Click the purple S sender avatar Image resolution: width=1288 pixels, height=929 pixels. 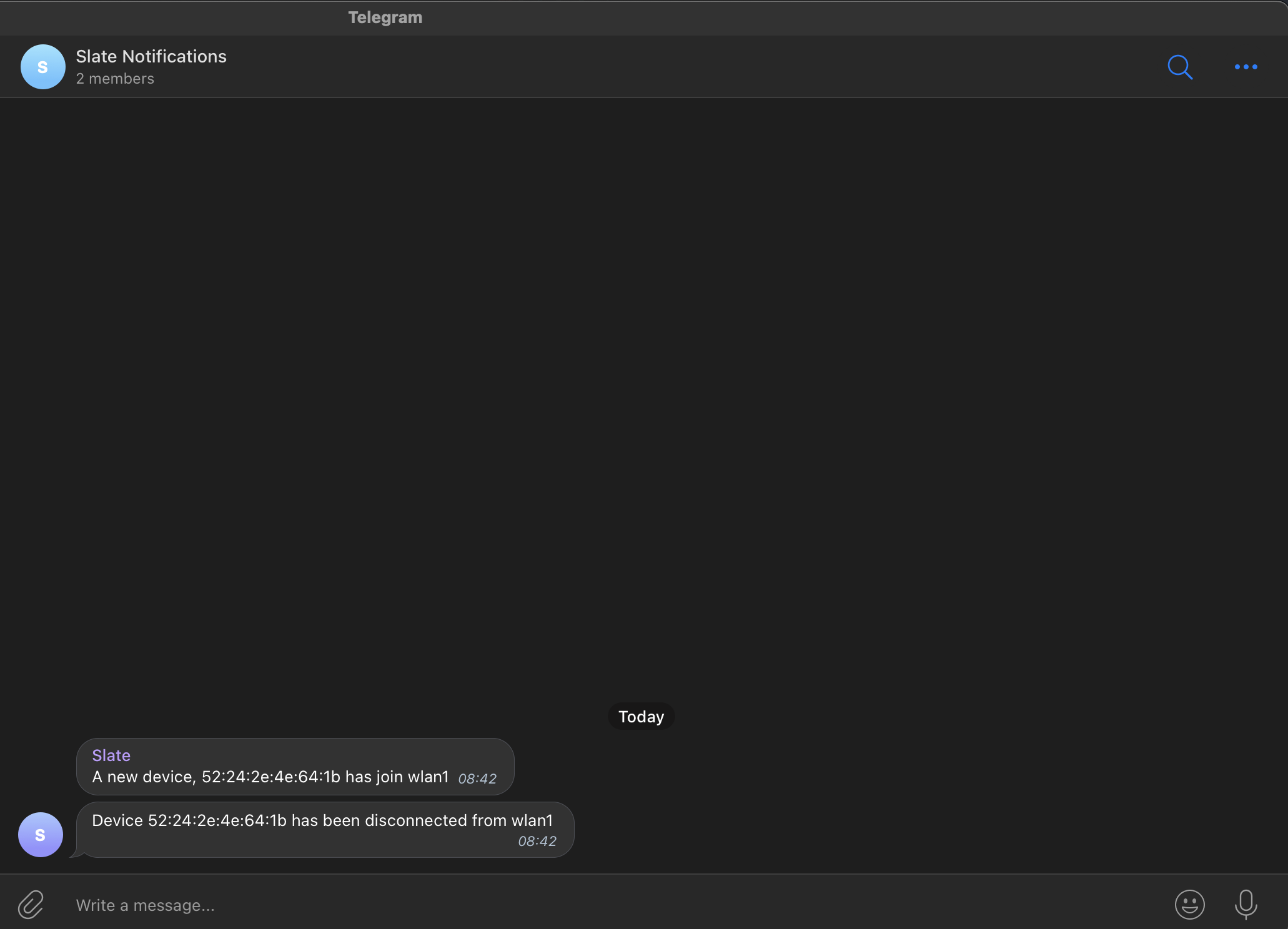pyautogui.click(x=41, y=835)
